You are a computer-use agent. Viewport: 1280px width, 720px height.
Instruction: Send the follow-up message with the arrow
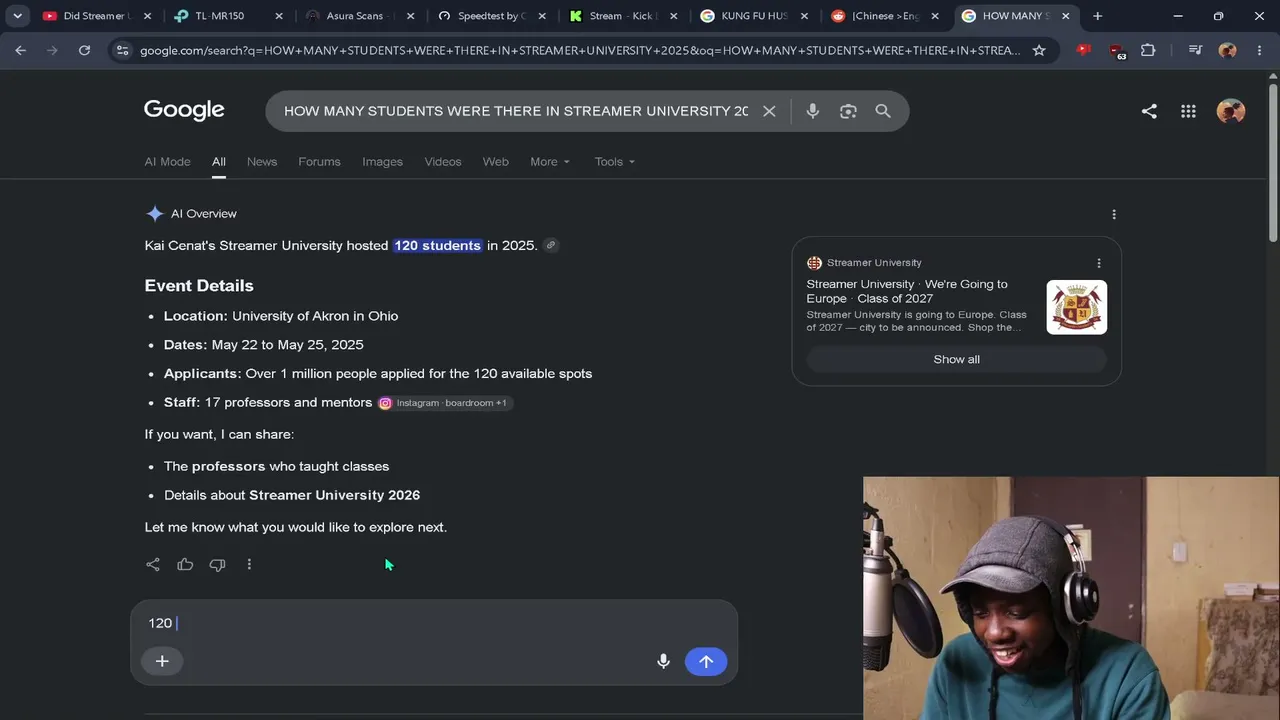point(706,661)
